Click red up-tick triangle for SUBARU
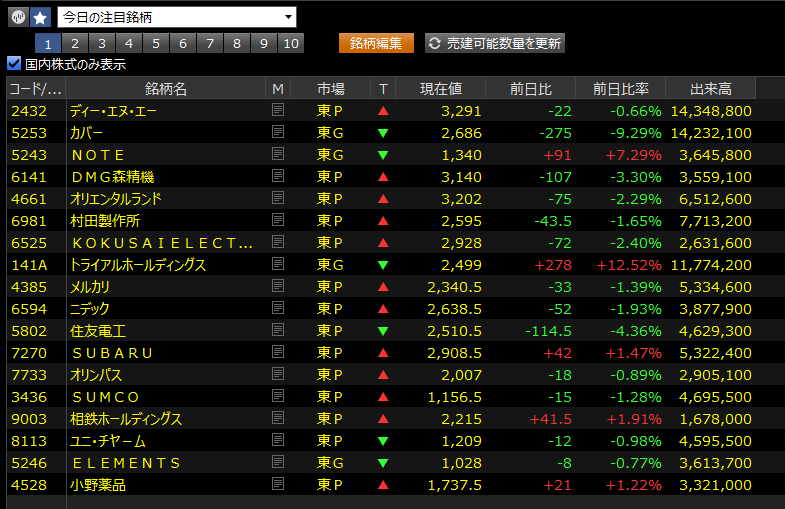 [x=383, y=353]
